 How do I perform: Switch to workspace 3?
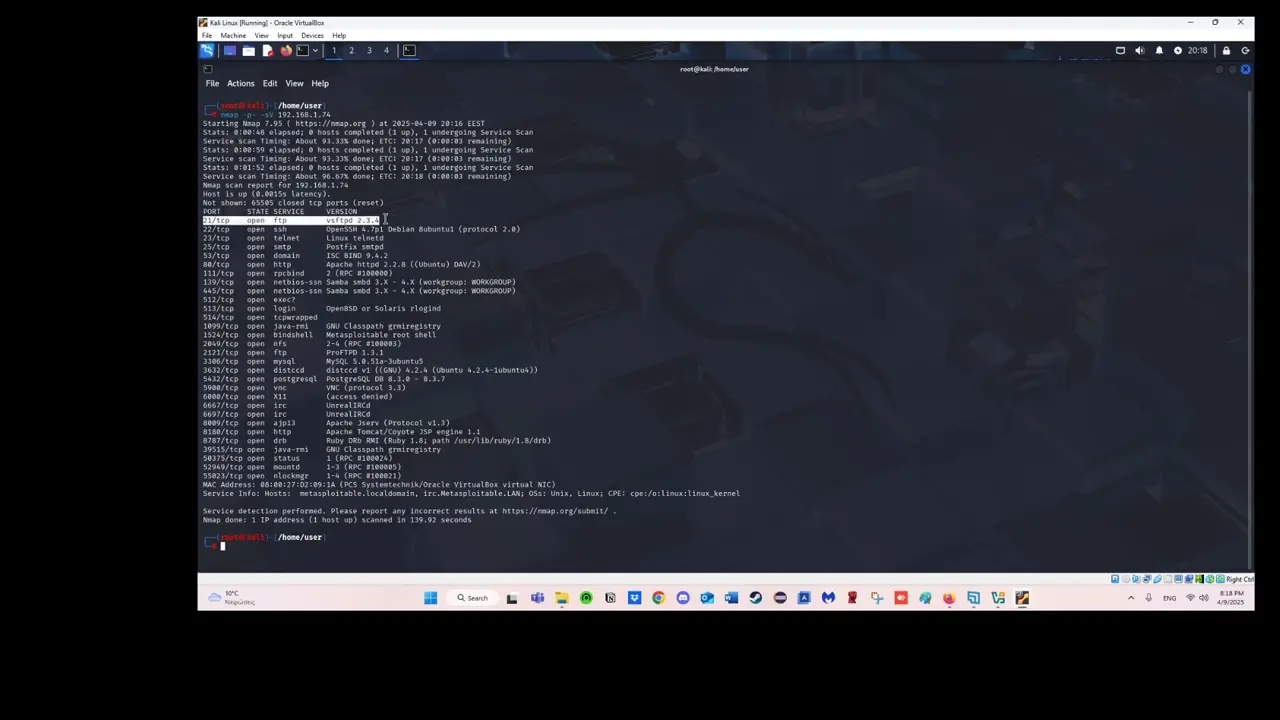coord(369,50)
